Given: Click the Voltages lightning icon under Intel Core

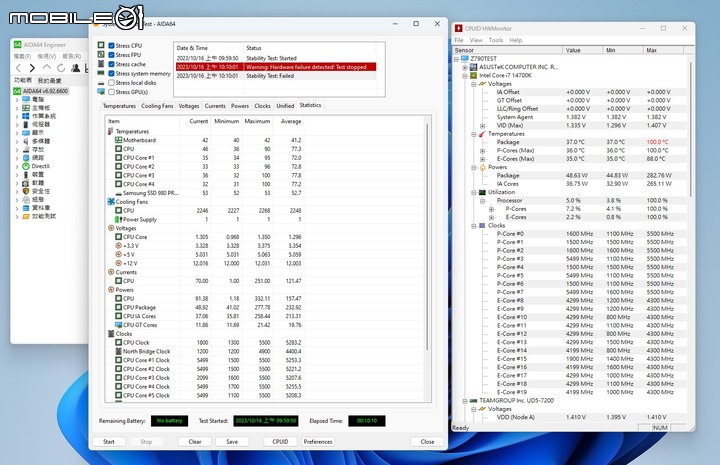Looking at the screenshot, I should [482, 84].
